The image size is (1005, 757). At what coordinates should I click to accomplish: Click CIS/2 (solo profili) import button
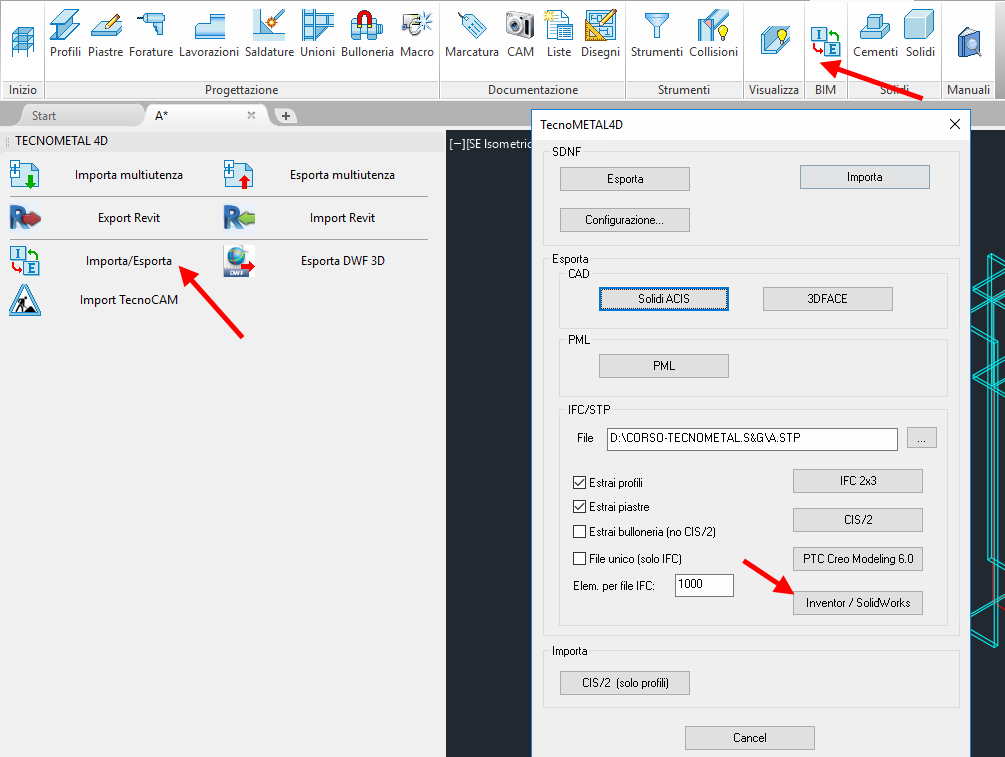click(625, 683)
